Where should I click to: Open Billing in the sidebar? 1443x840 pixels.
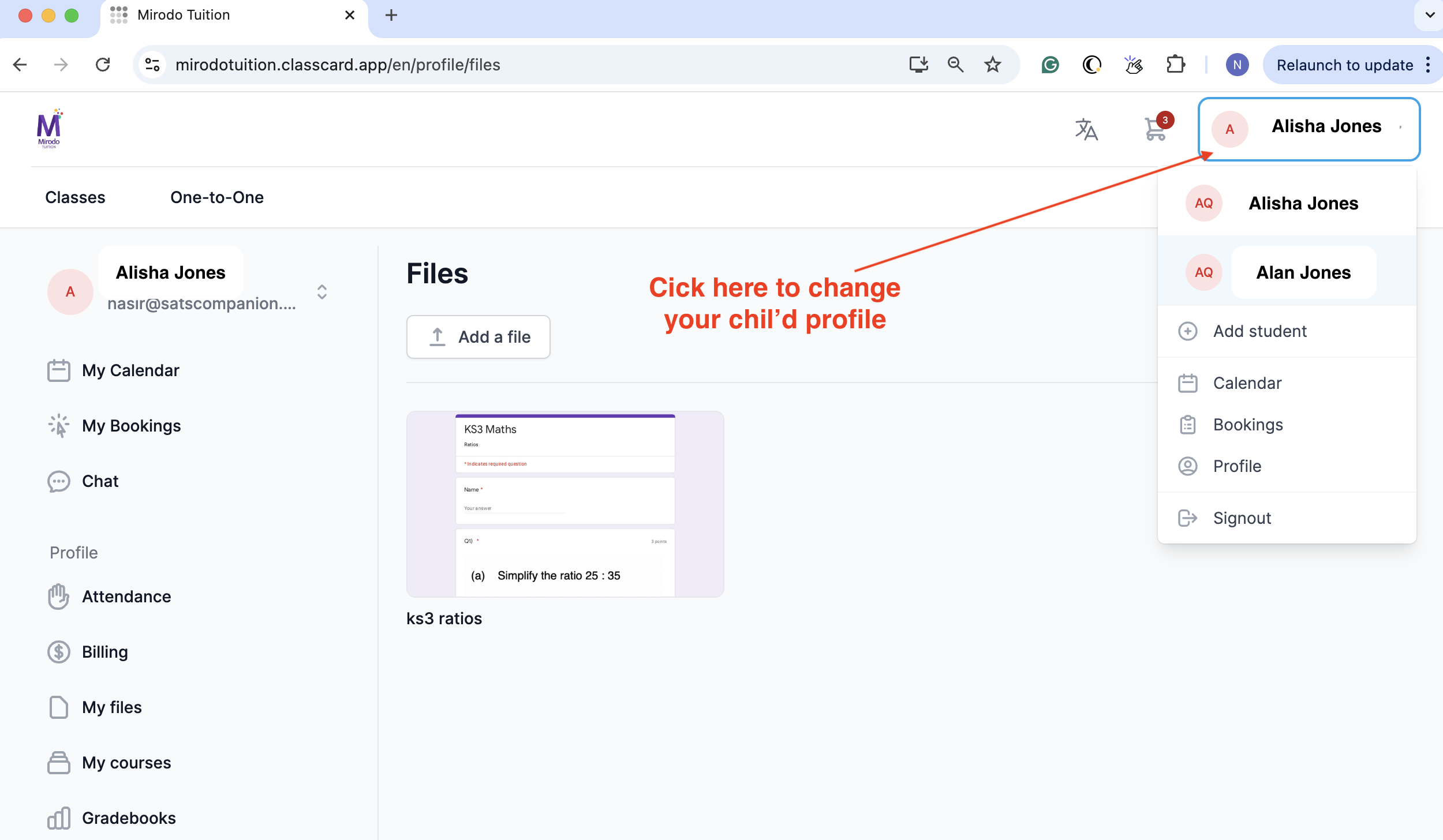coord(104,652)
